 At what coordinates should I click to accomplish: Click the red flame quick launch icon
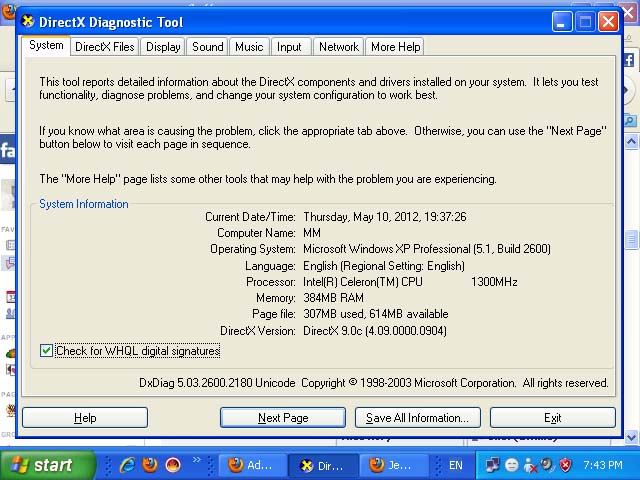(173, 465)
